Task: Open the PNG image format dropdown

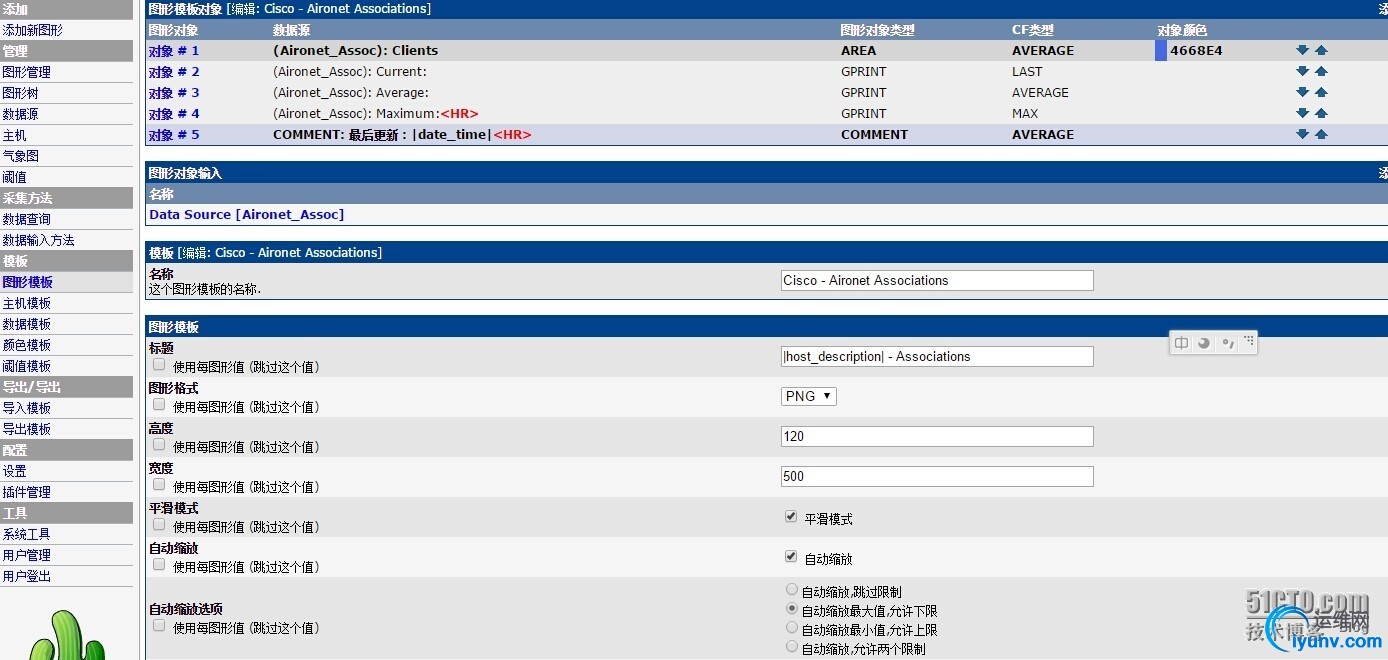Action: pyautogui.click(x=809, y=396)
